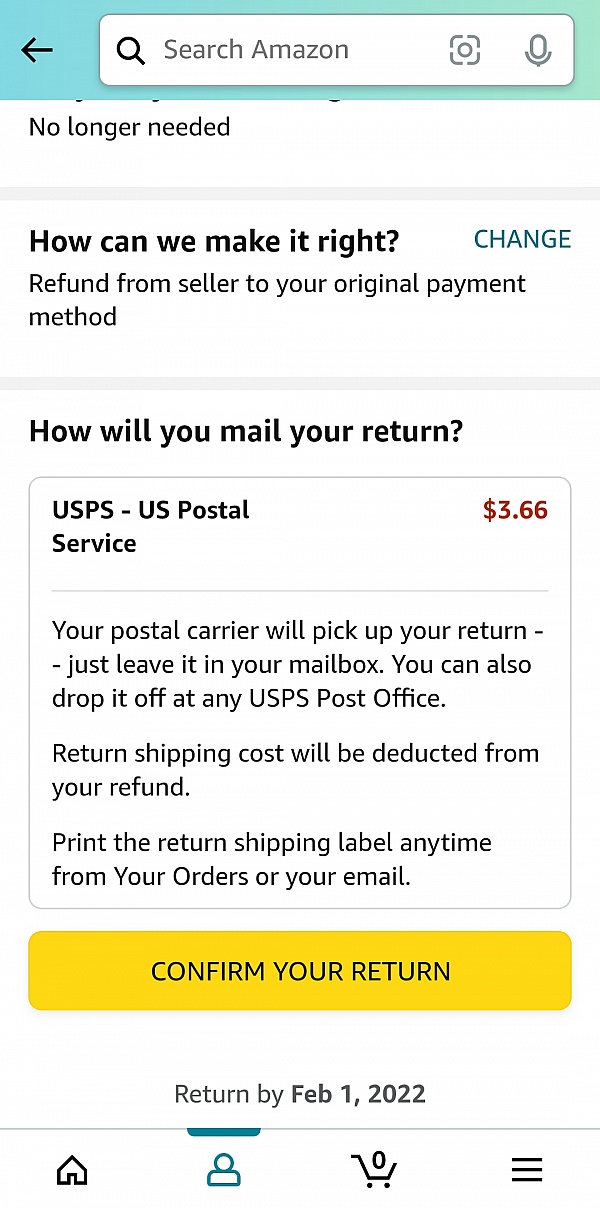Go to the Home tab icon
Image resolution: width=600 pixels, height=1208 pixels.
click(72, 1169)
